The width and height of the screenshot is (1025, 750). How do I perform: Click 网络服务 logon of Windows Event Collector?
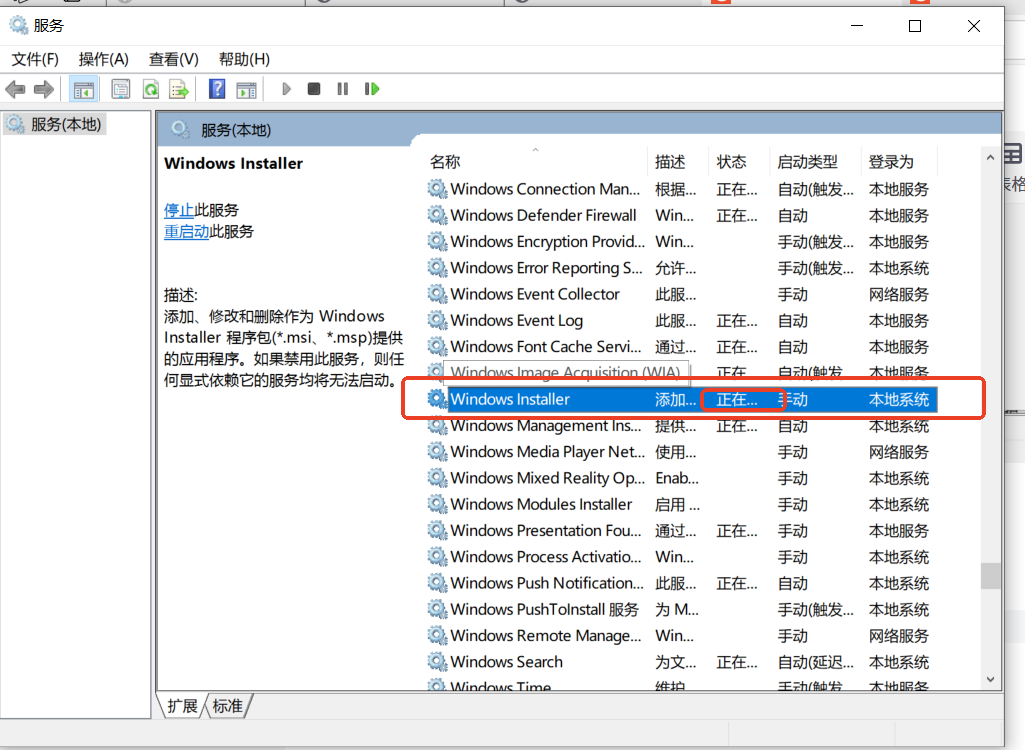pos(898,294)
